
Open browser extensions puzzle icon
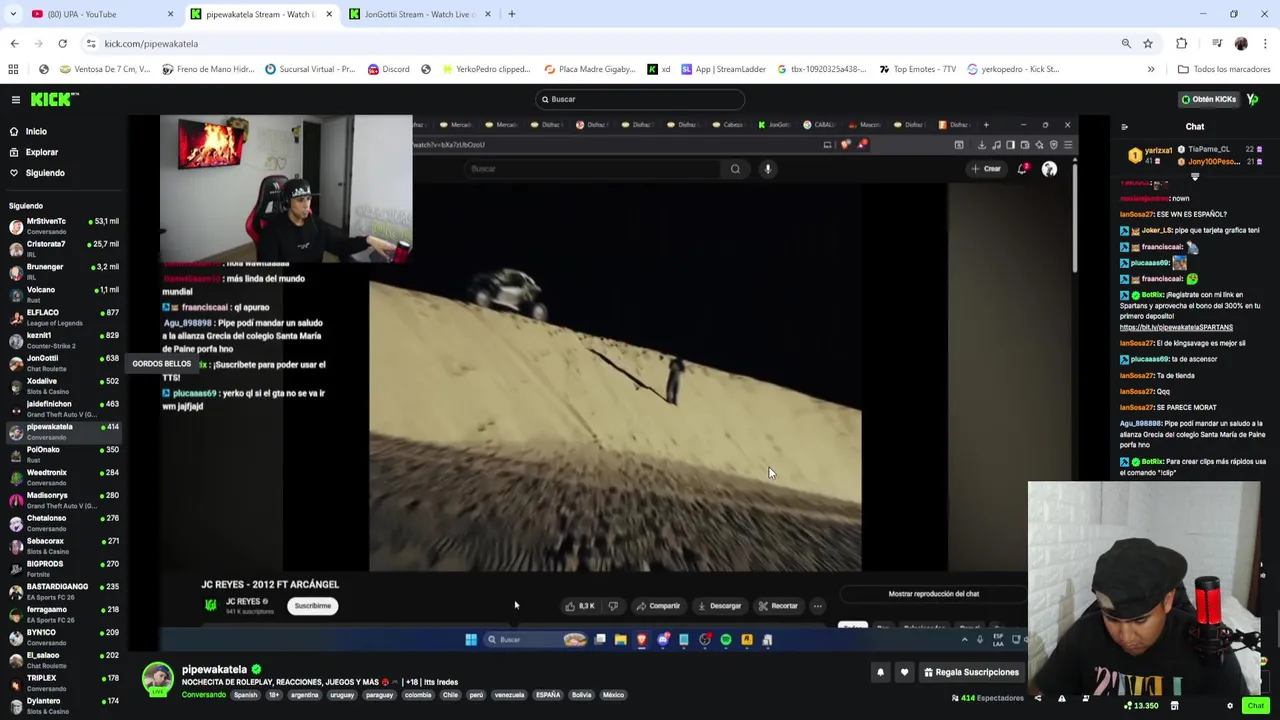tap(1181, 44)
